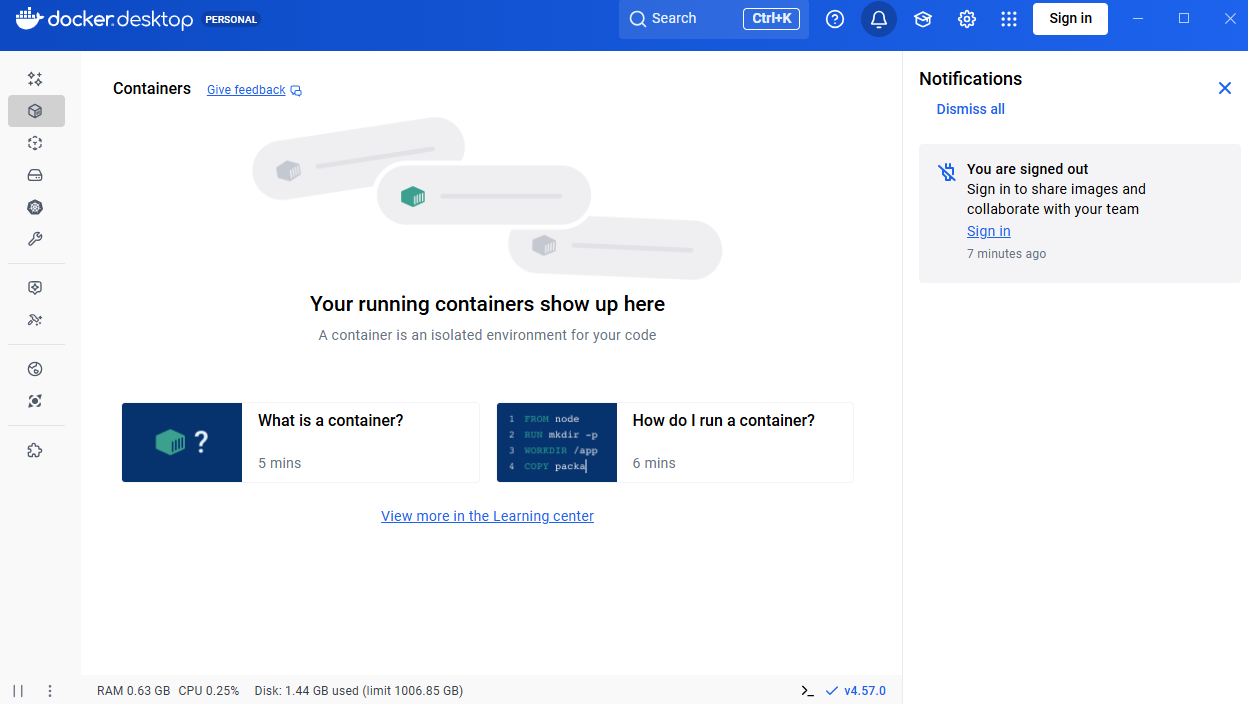This screenshot has width=1248, height=704.
Task: Open the terminal icon in status bar
Action: click(x=807, y=691)
